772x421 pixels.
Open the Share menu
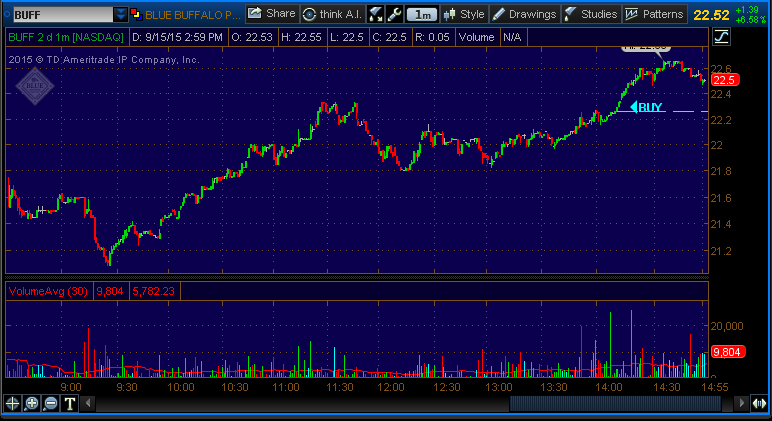click(x=272, y=14)
